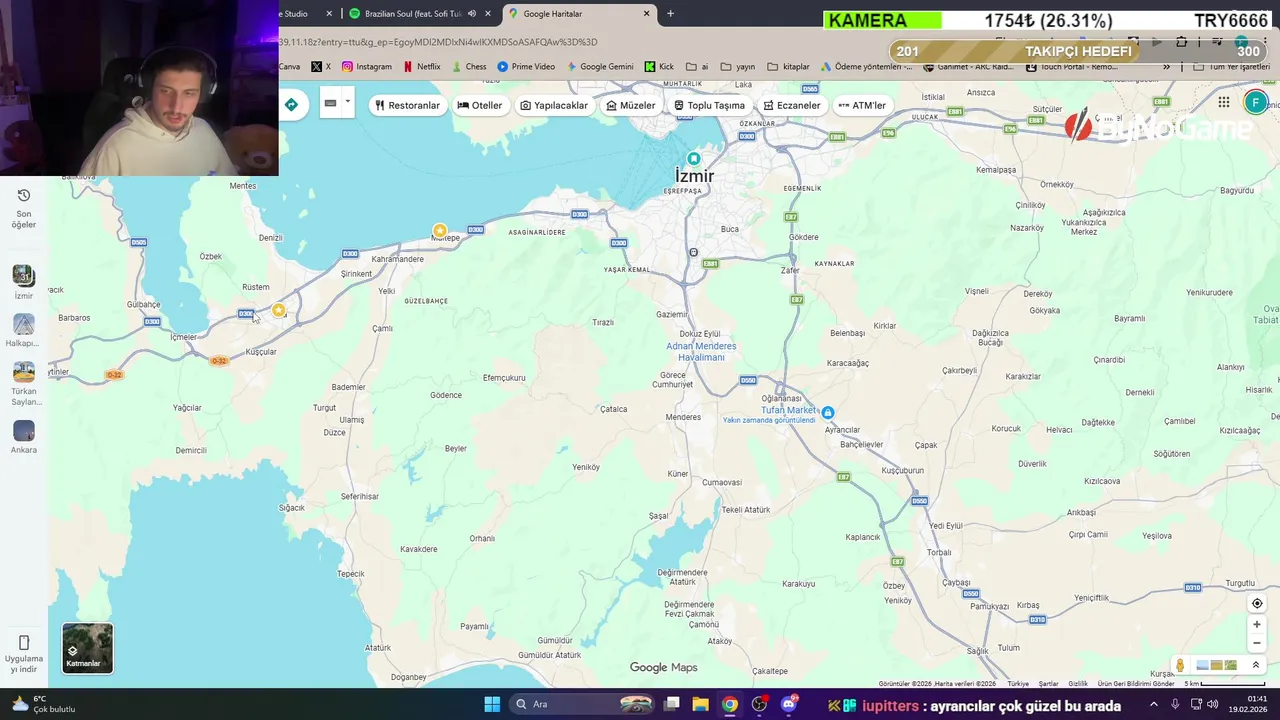The image size is (1280, 720).
Task: Click the taskbar Ara search box
Action: pyautogui.click(x=583, y=704)
